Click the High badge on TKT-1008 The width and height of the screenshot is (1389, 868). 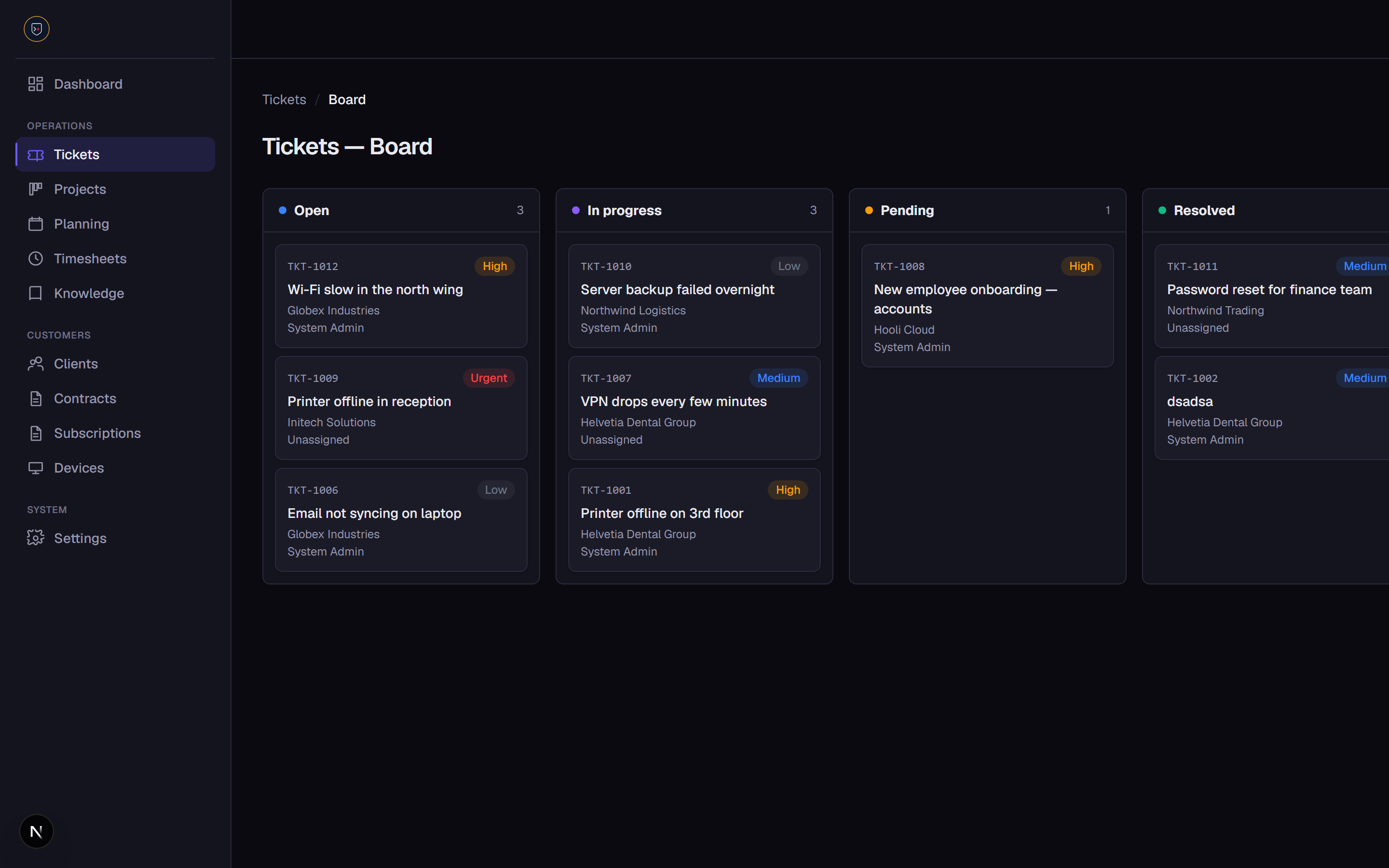(1081, 266)
